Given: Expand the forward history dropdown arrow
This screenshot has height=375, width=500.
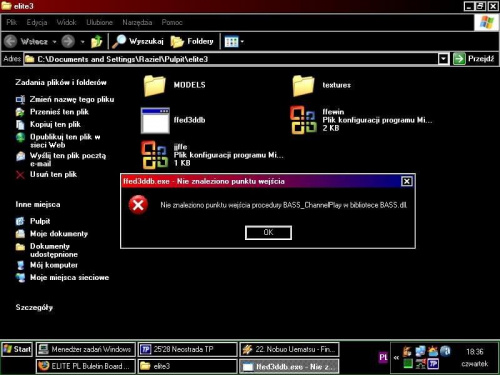Looking at the screenshot, I should click(82, 42).
